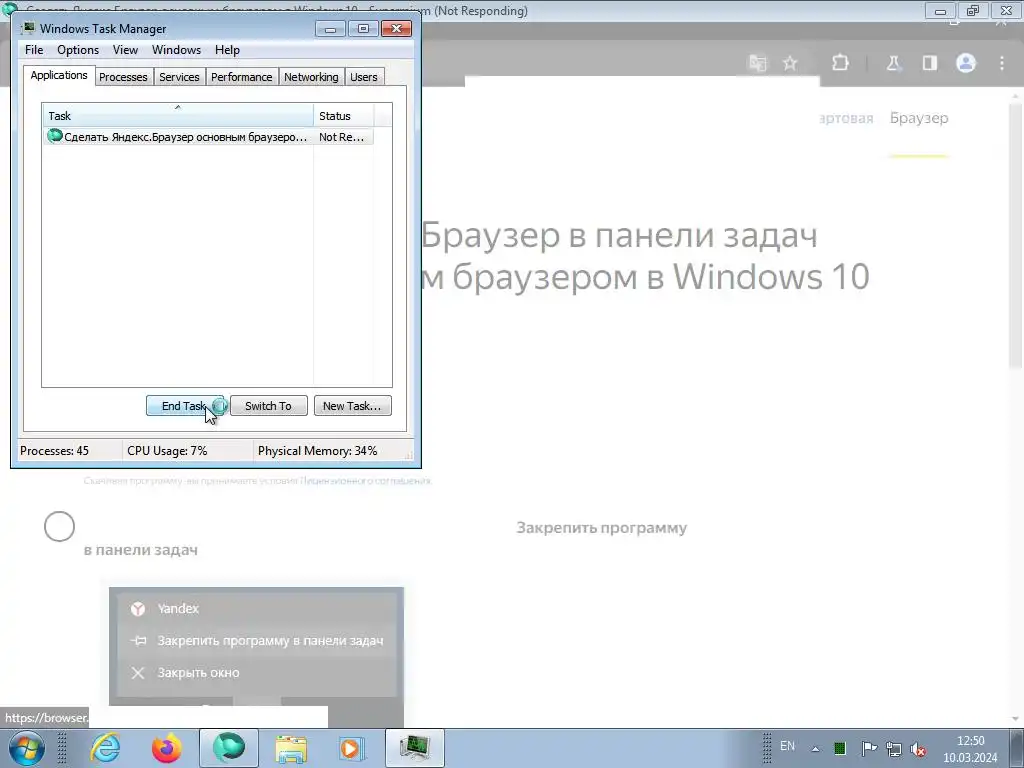
Task: Sort the list by Status column header
Action: click(344, 116)
